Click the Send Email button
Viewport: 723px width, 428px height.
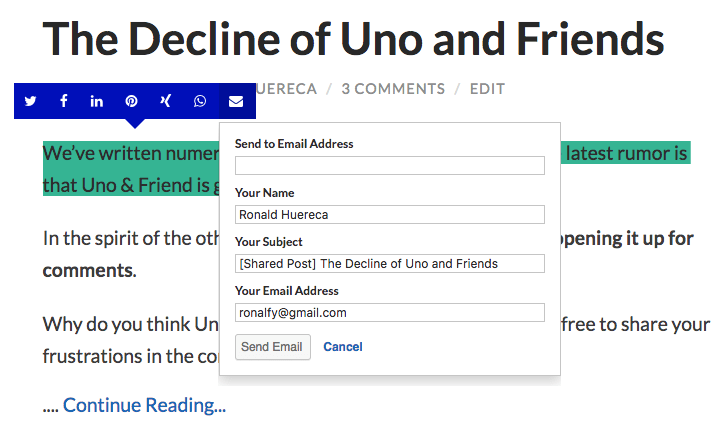[x=273, y=347]
